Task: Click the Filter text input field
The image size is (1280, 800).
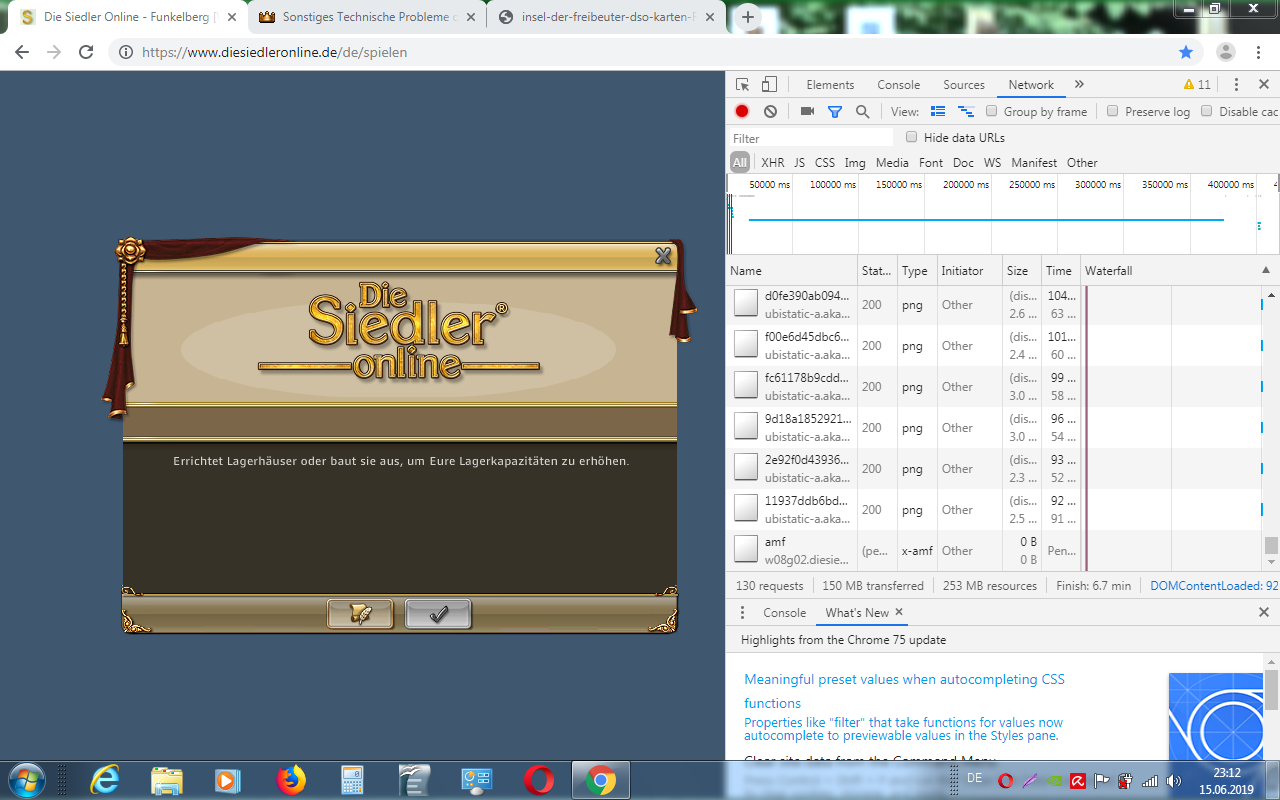Action: pyautogui.click(x=811, y=138)
